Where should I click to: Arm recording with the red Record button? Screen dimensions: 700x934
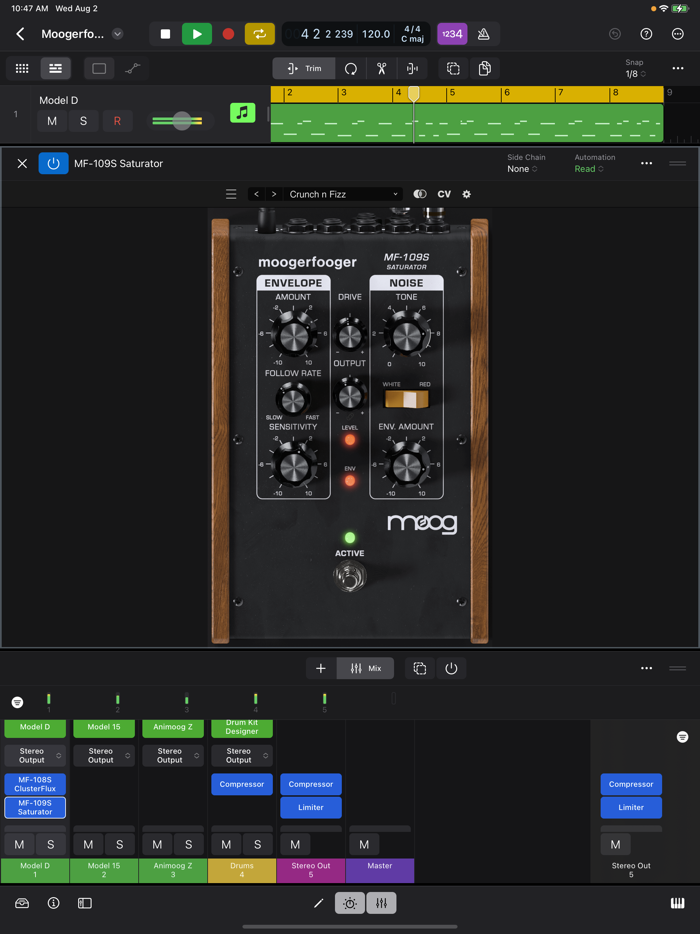[x=228, y=34]
